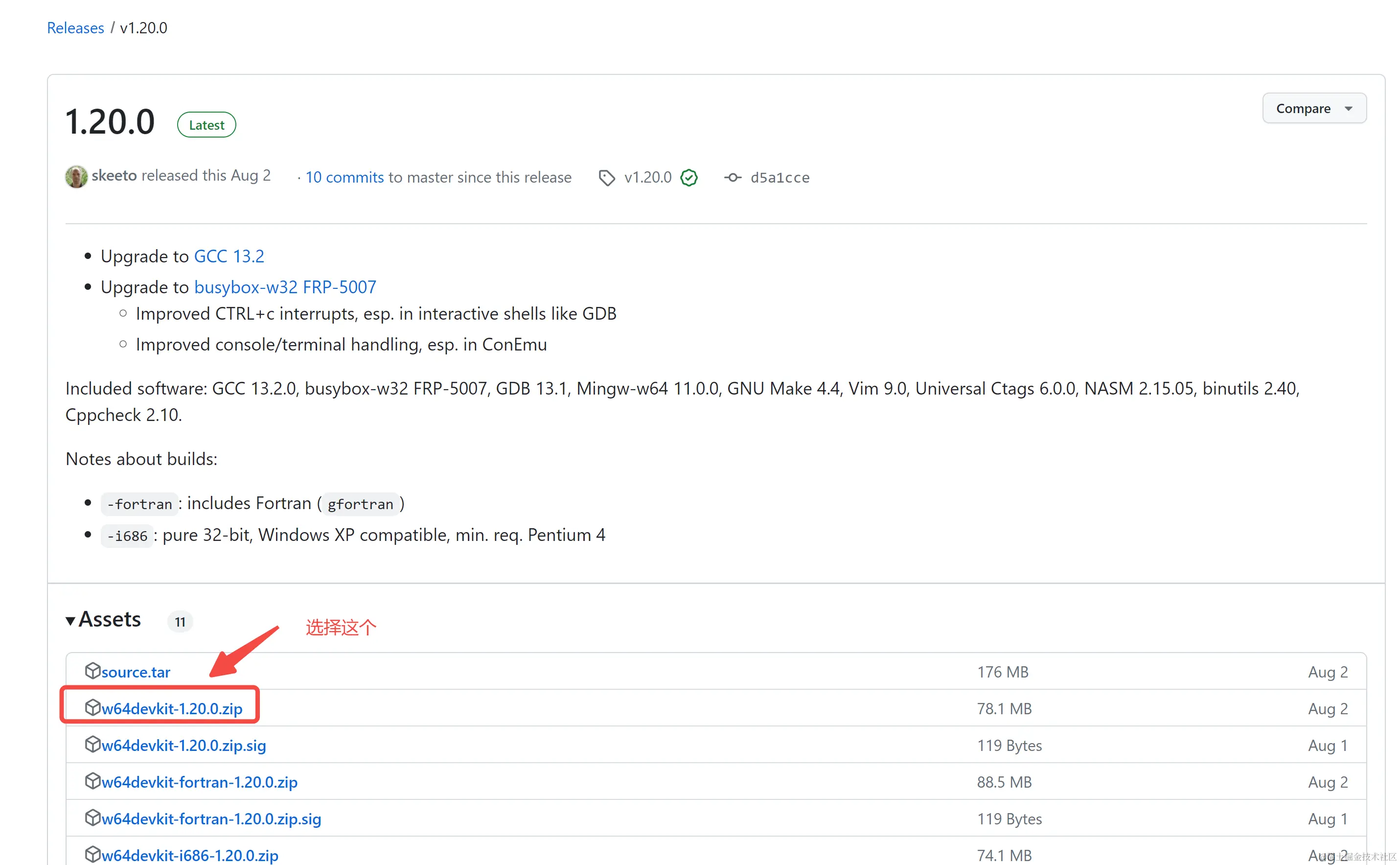The height and width of the screenshot is (865, 1400).
Task: Open the Compare dropdown
Action: 1314,108
